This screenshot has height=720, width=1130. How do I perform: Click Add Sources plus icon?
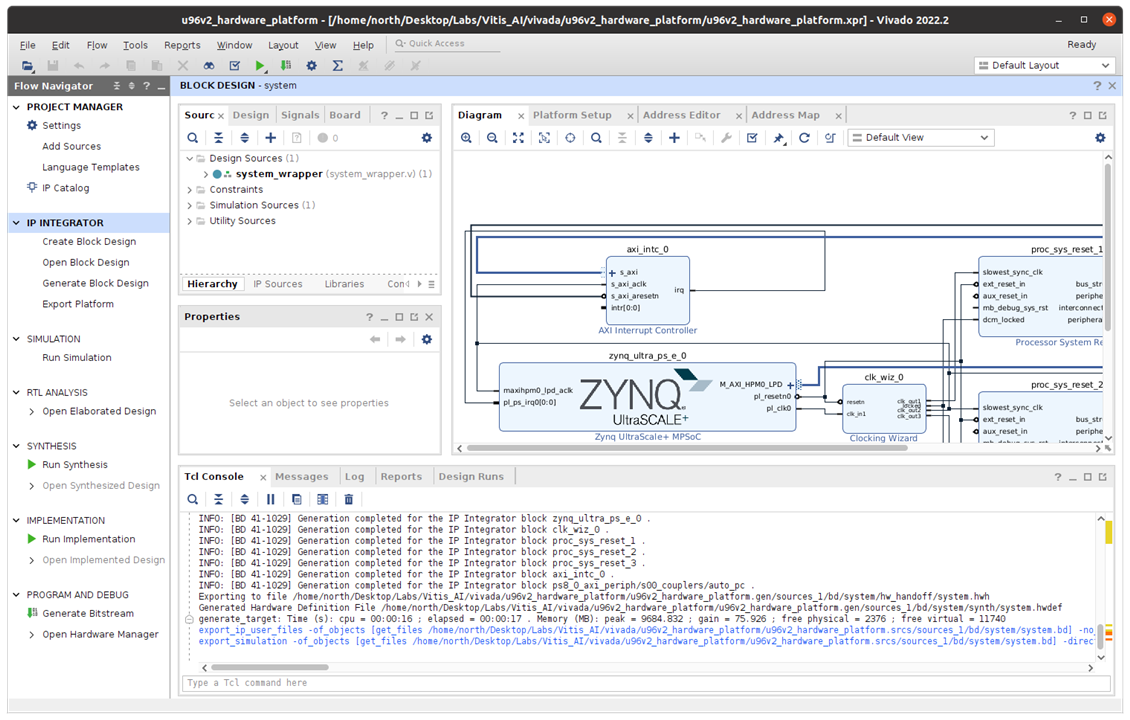click(x=270, y=138)
